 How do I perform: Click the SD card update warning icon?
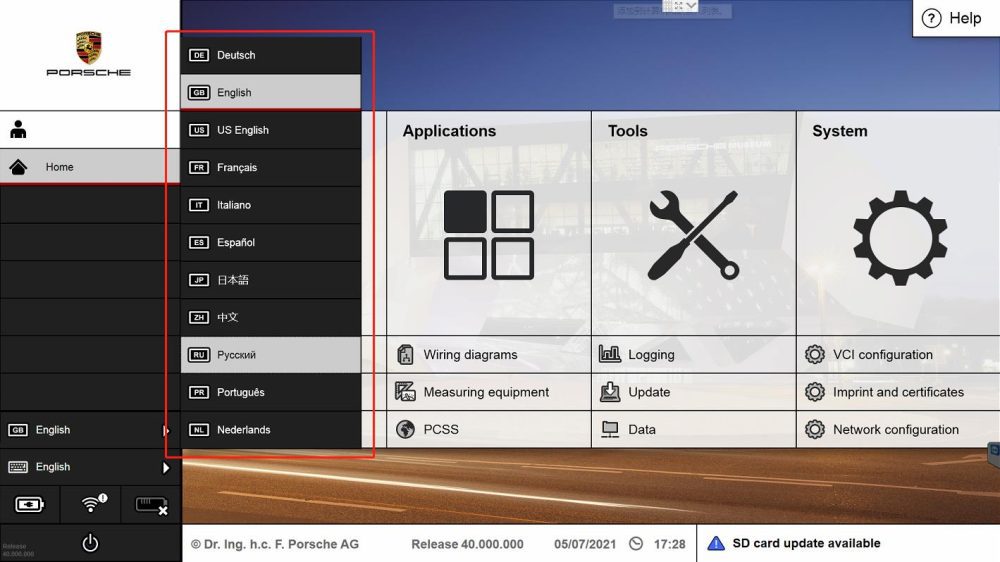pos(716,544)
